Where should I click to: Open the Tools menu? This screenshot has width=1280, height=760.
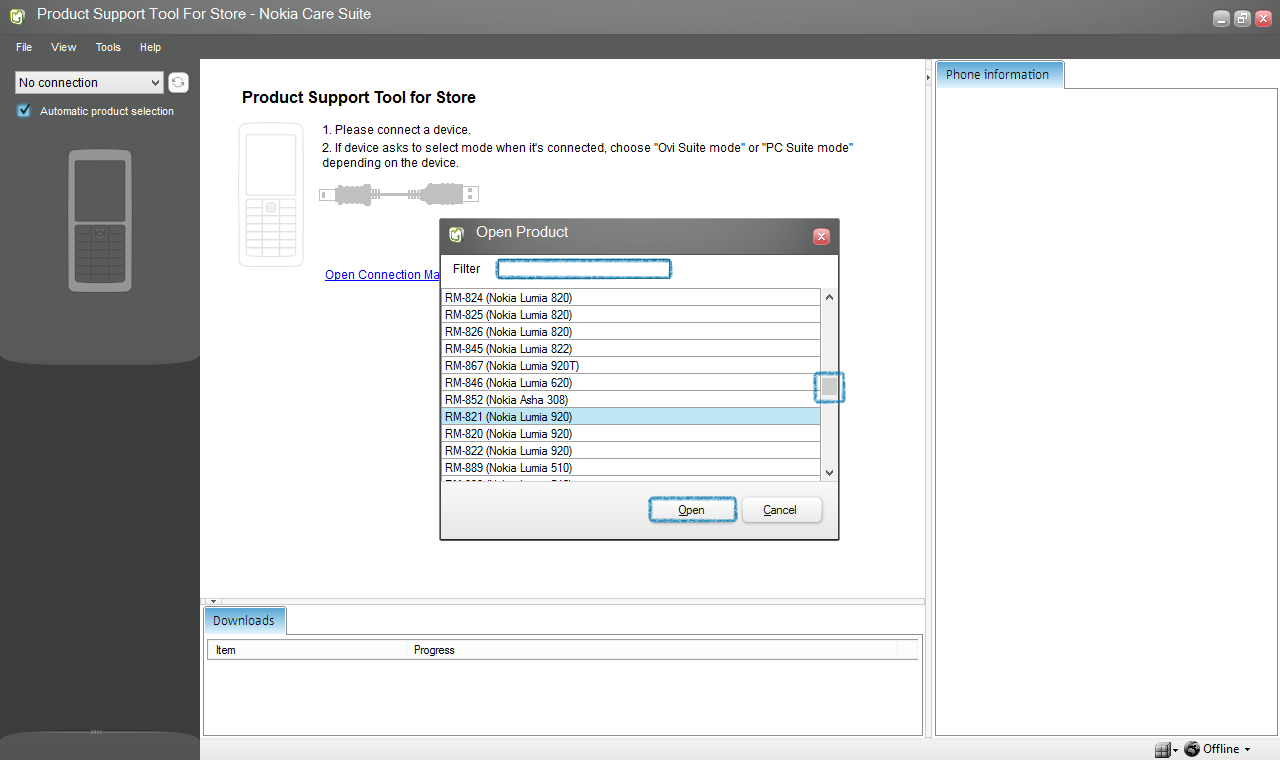(108, 47)
